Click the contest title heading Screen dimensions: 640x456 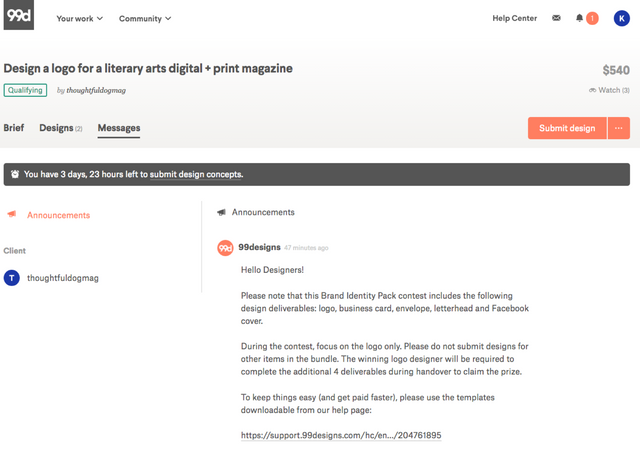point(148,69)
